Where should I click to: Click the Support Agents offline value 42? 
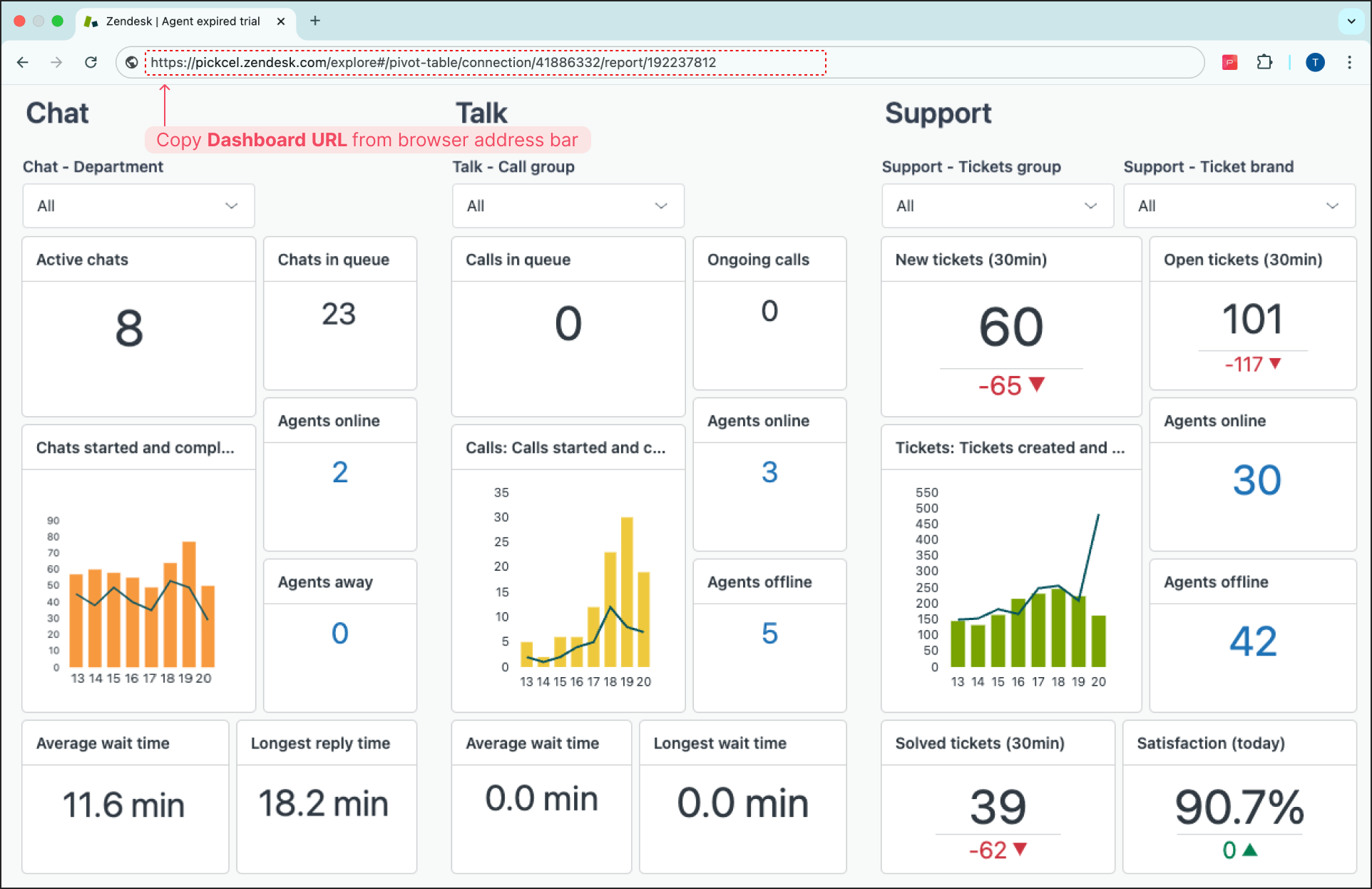pyautogui.click(x=1252, y=641)
